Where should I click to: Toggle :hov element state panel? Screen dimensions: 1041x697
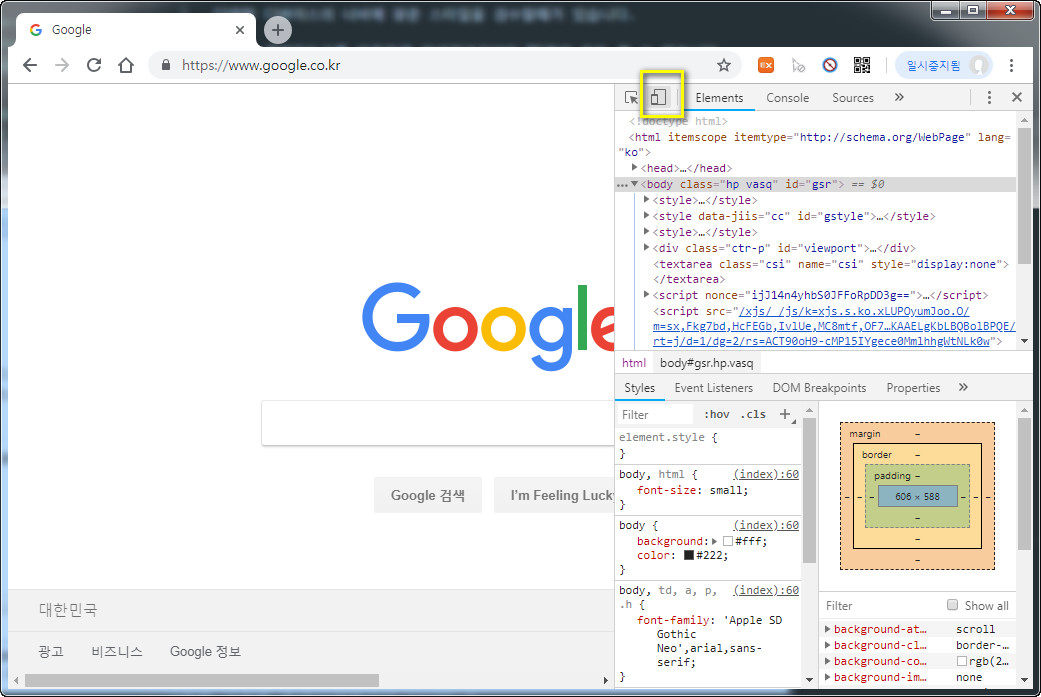[716, 414]
